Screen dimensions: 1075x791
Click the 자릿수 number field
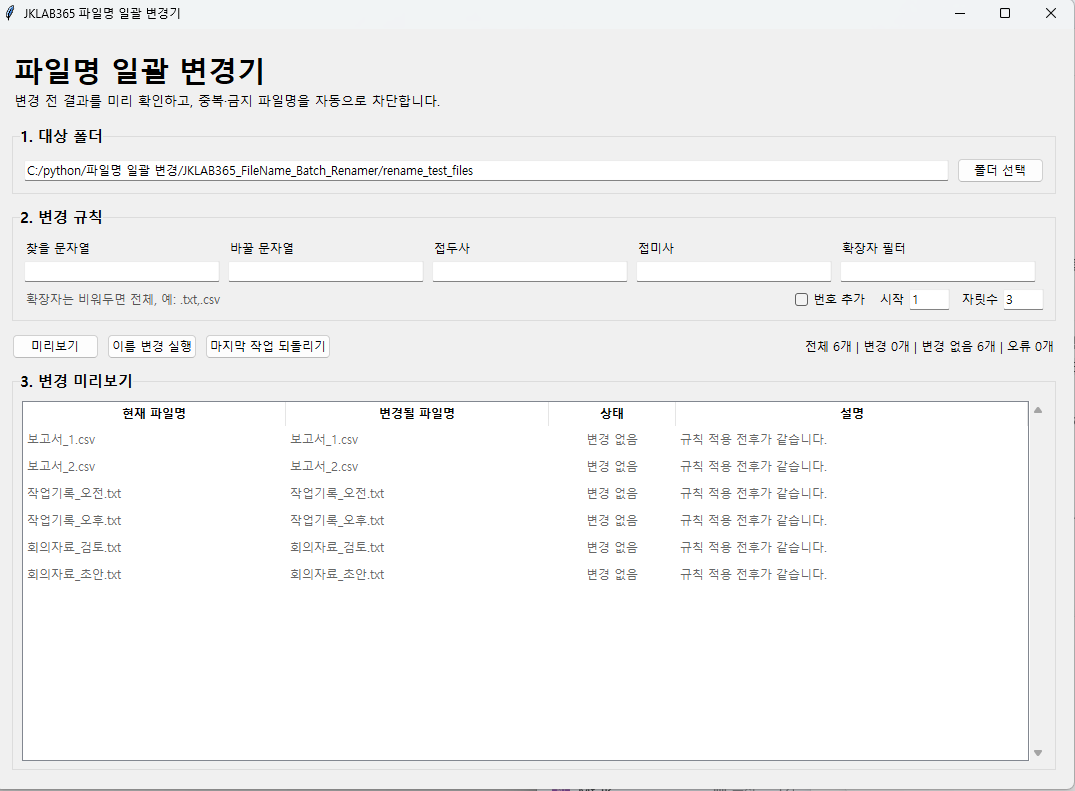pos(1023,300)
